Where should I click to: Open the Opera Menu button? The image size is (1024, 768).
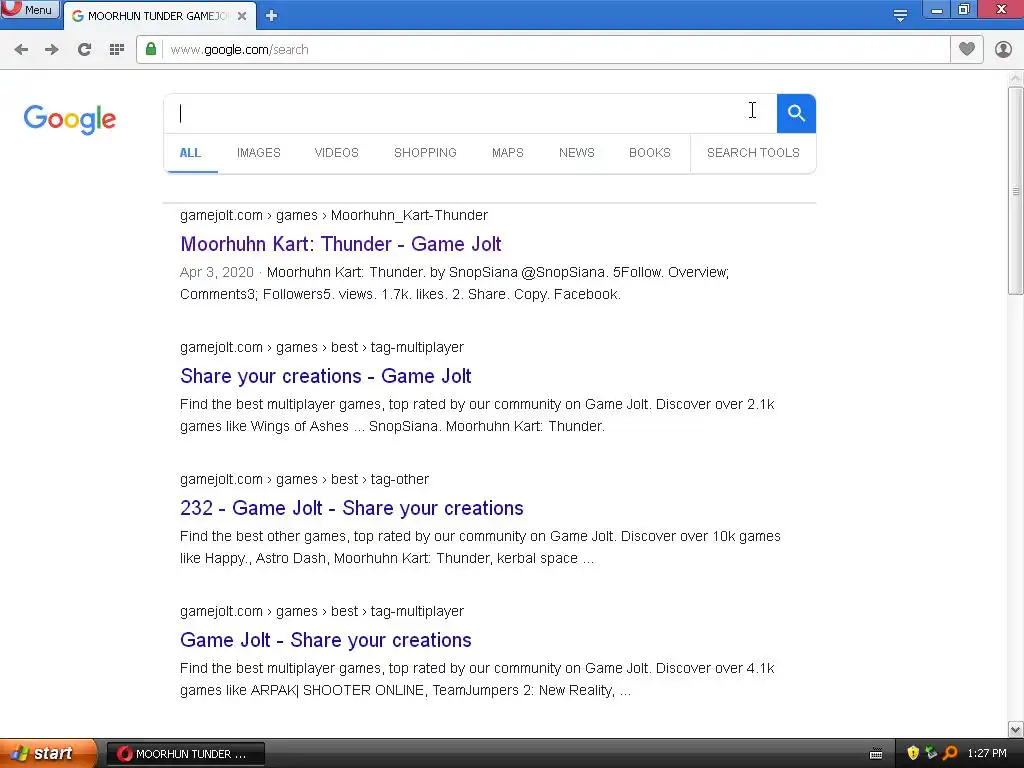(x=30, y=9)
